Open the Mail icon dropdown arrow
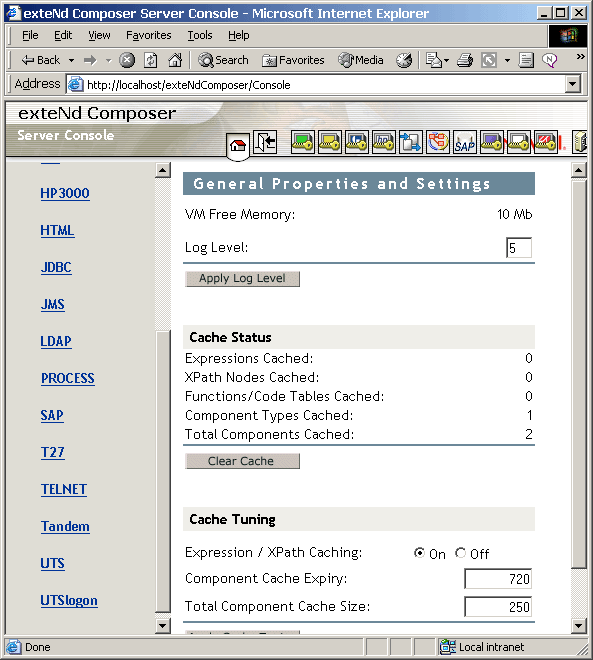593x660 pixels. [x=447, y=61]
